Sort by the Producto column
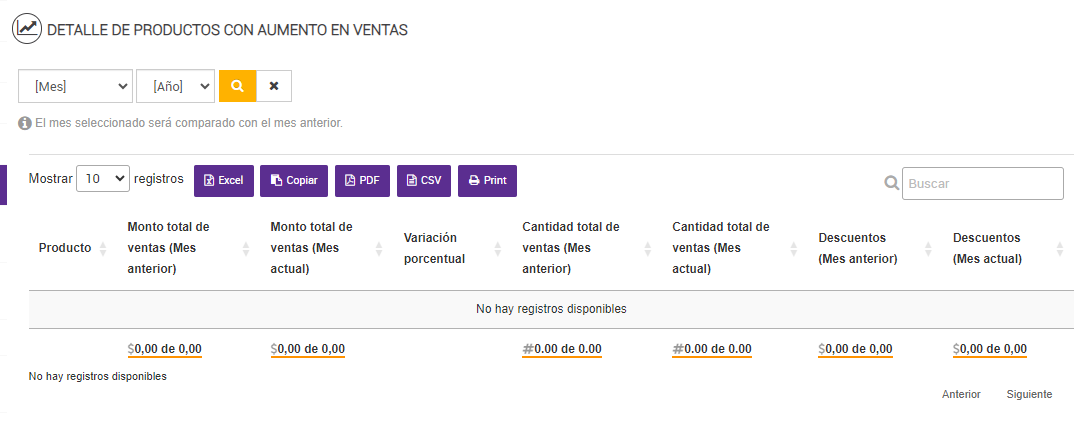This screenshot has width=1084, height=427. (65, 248)
